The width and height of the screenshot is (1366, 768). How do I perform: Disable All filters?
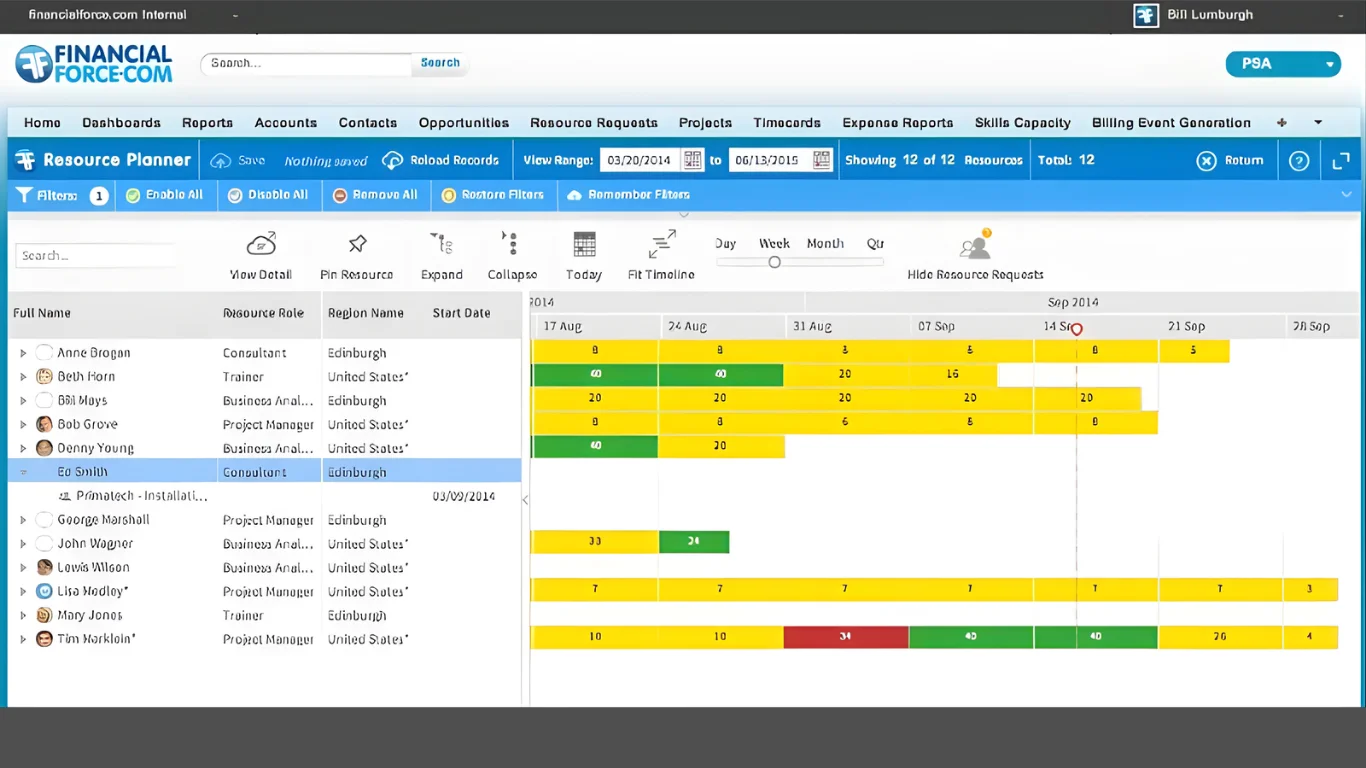click(267, 195)
